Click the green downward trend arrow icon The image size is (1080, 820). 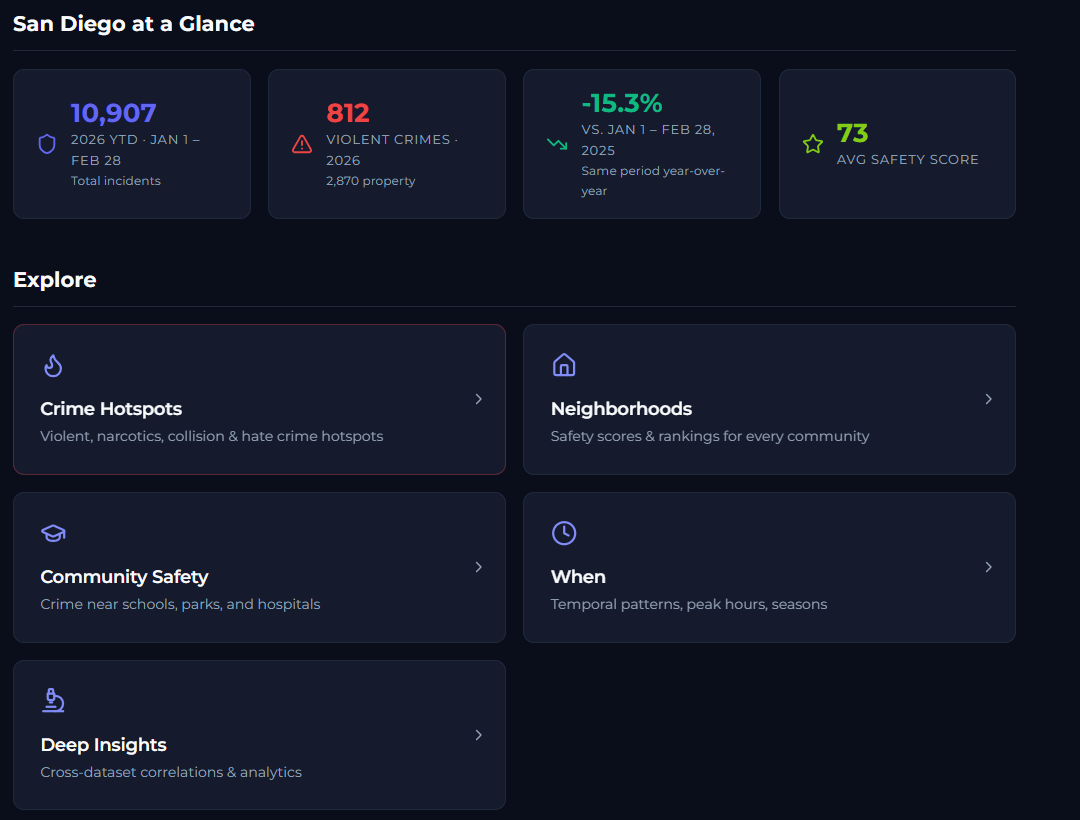coord(557,144)
